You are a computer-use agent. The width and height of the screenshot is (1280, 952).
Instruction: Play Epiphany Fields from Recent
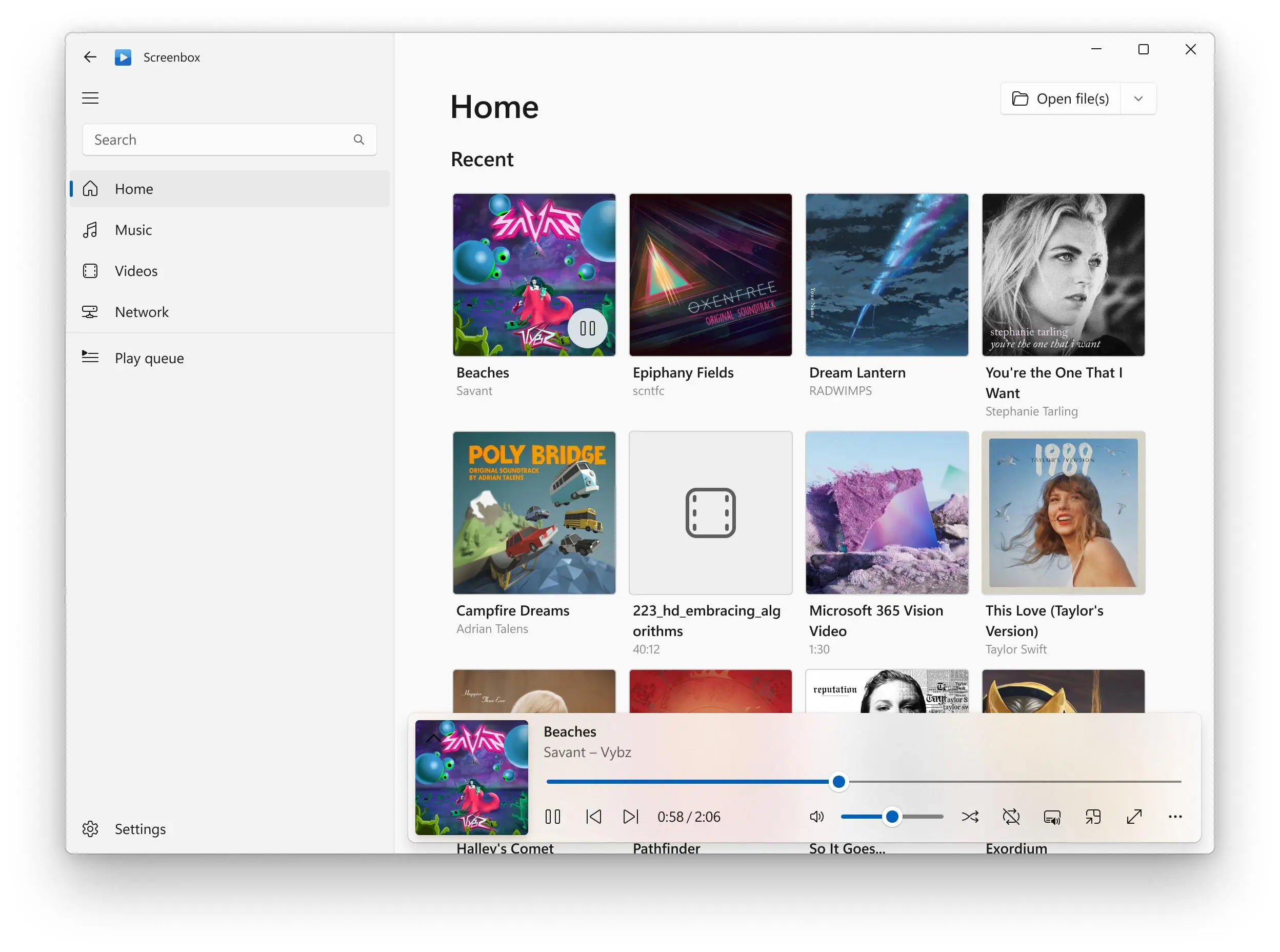coord(710,275)
